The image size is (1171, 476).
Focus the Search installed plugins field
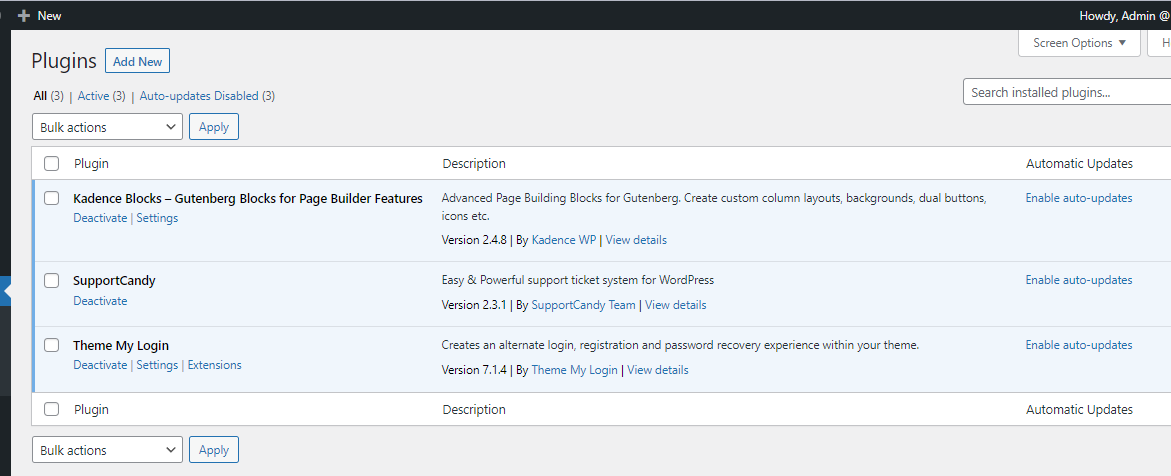click(1066, 92)
